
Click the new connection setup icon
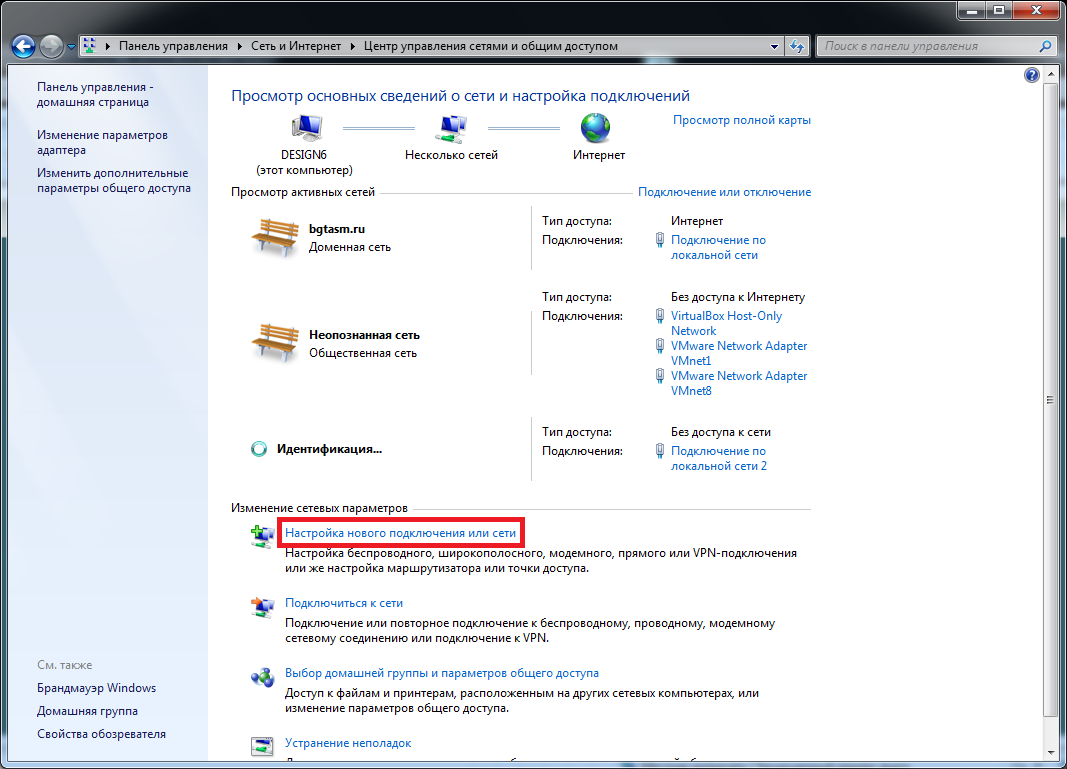tap(263, 536)
